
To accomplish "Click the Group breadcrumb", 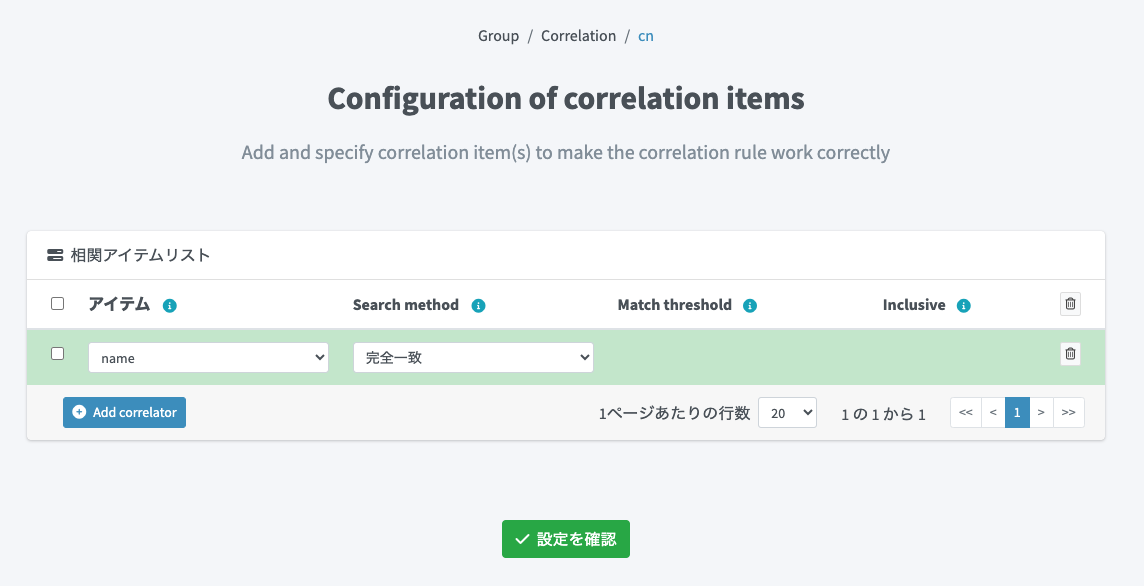I will [498, 36].
